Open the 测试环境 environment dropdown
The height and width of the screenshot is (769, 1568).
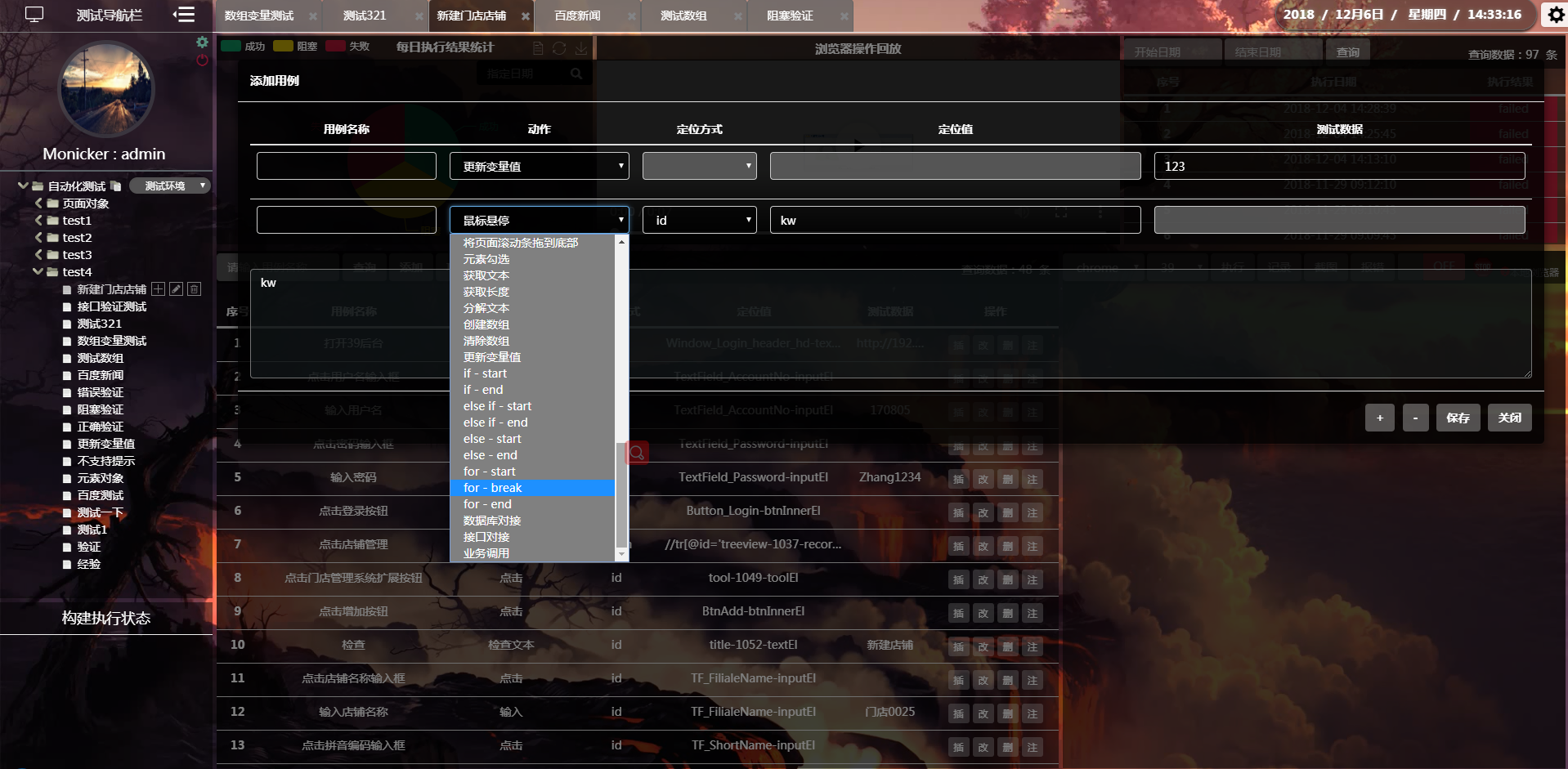tap(170, 186)
